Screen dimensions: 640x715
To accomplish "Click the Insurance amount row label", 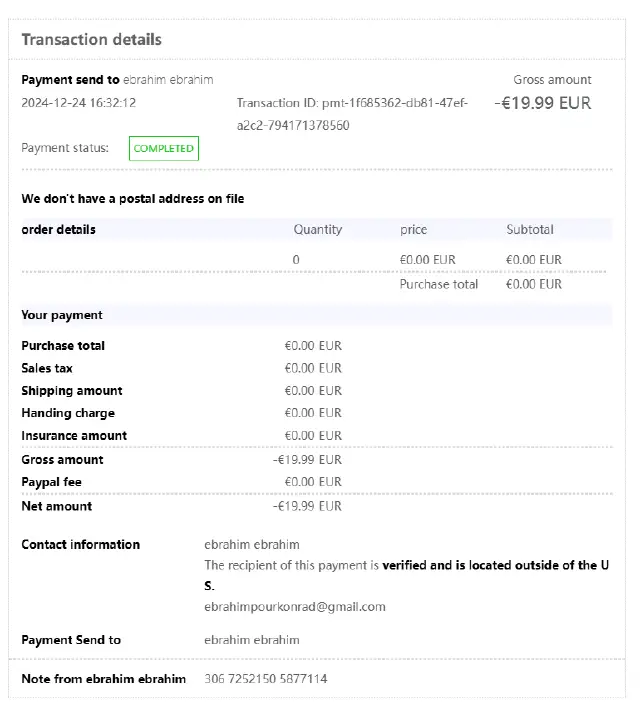I will 74,436.
